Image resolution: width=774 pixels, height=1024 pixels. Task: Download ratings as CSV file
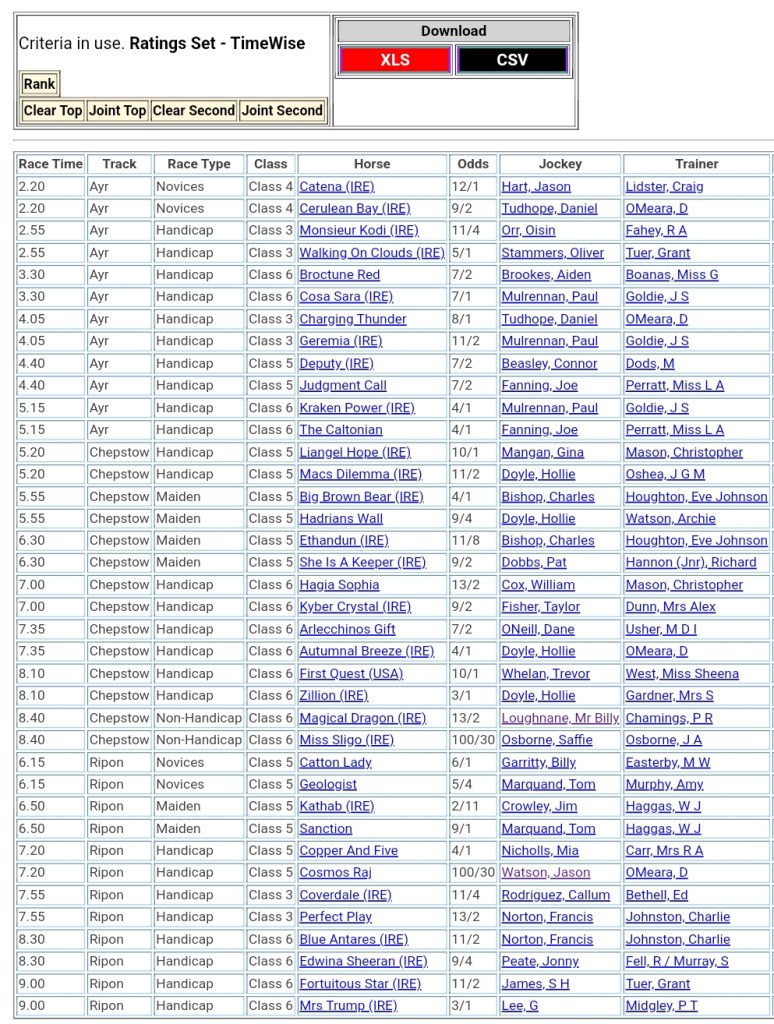click(512, 60)
